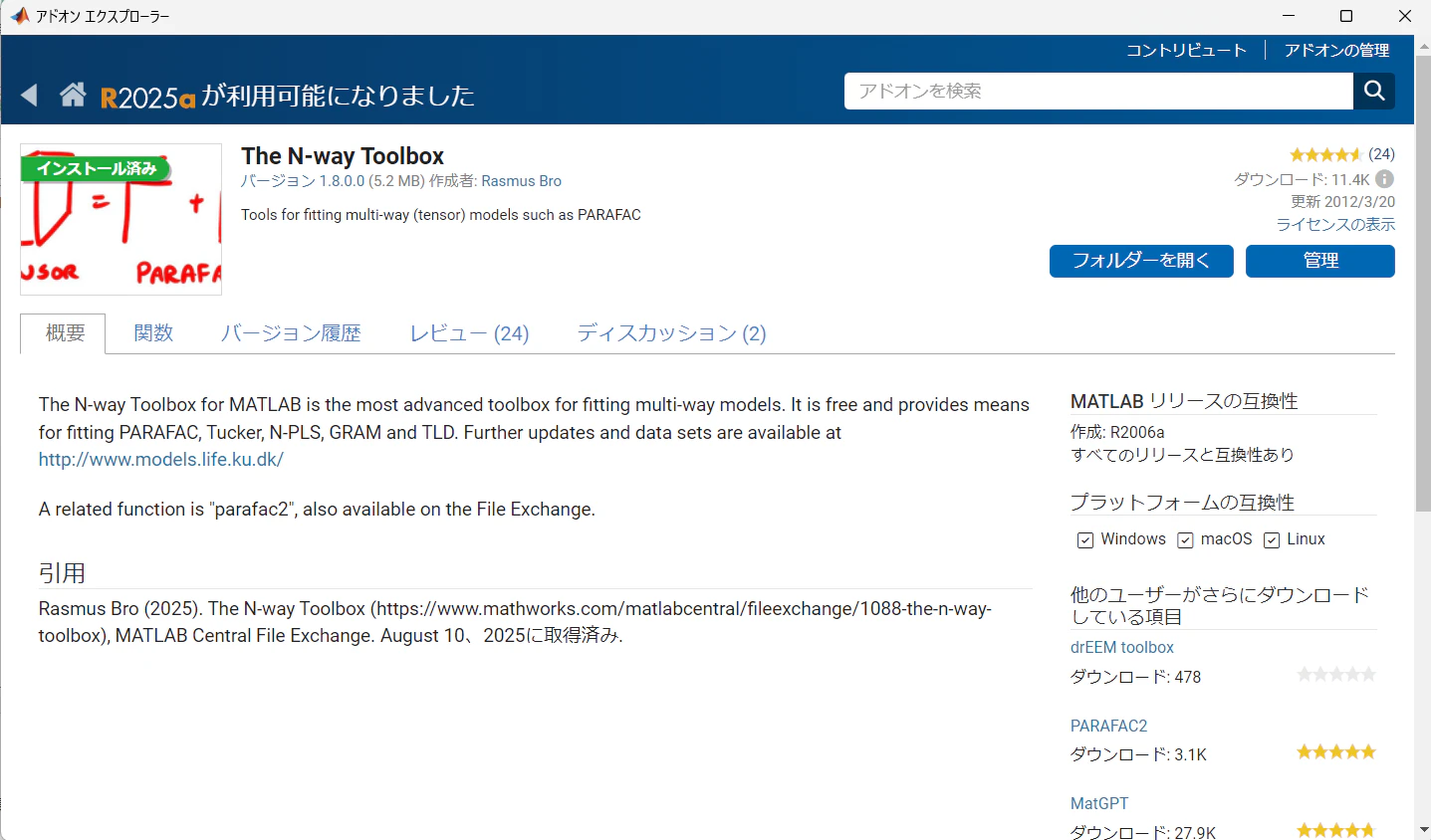Click the vertical scrollbar thumb
The width and height of the screenshot is (1431, 840).
pos(1423,284)
